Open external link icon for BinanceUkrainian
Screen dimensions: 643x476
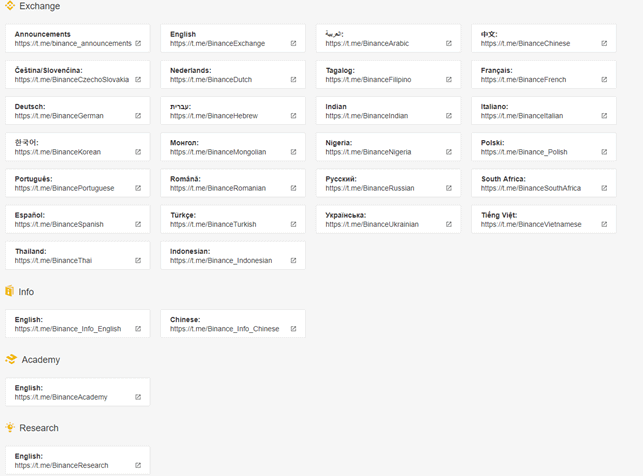[x=449, y=224]
